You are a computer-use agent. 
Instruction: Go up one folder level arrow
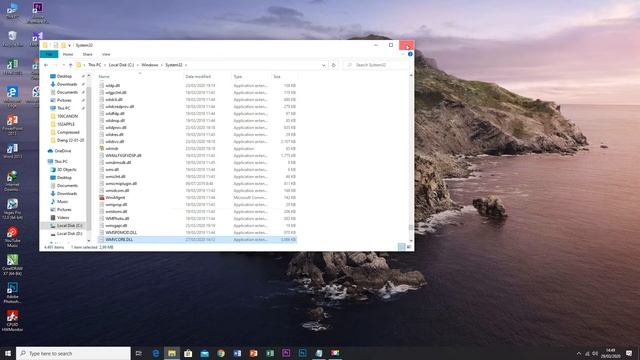pyautogui.click(x=70, y=65)
